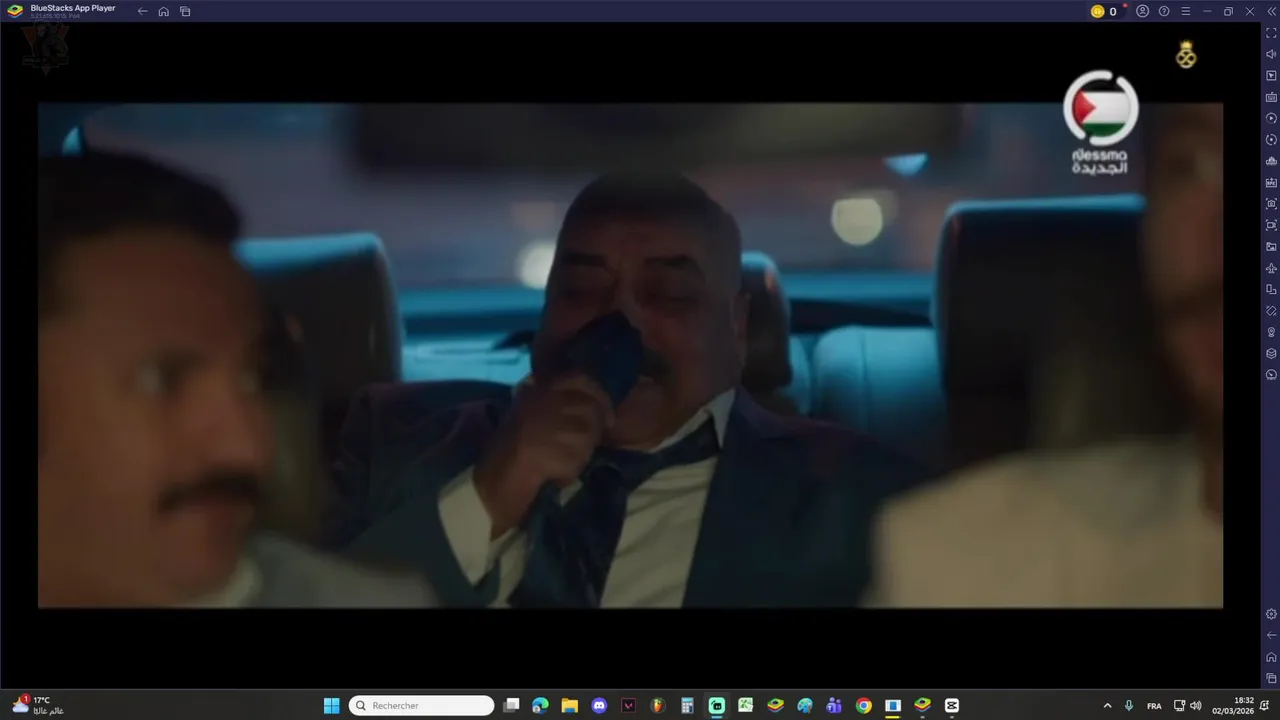Shake the device with the sidebar icon
1280x720 pixels.
click(x=1271, y=311)
